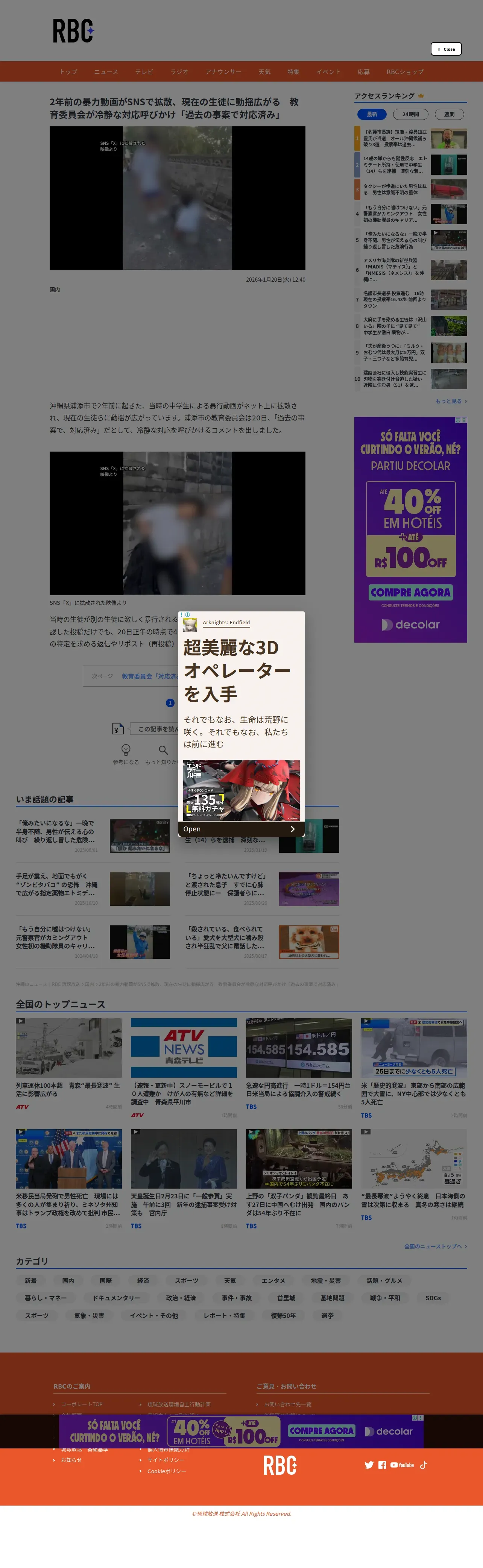The width and height of the screenshot is (483, 1568).
Task: Select the SDGs category tag
Action: coord(433,1298)
